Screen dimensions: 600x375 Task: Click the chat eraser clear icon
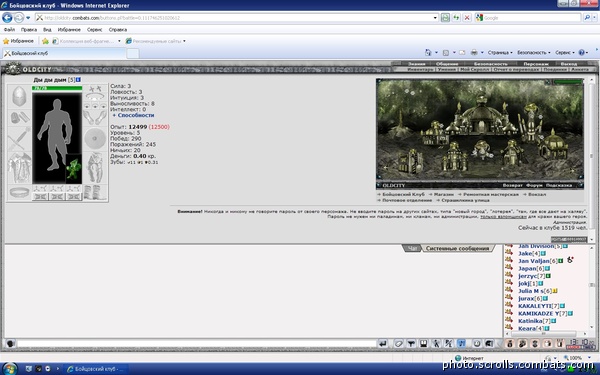[399, 344]
